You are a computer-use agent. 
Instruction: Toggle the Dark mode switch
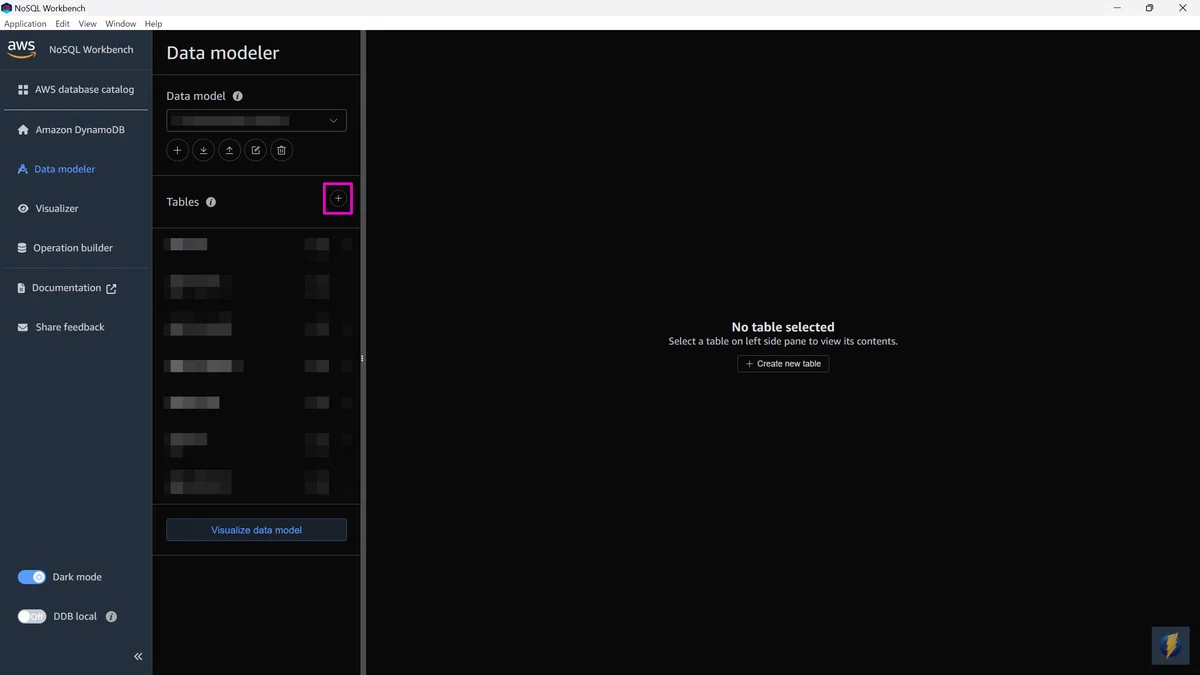32,577
